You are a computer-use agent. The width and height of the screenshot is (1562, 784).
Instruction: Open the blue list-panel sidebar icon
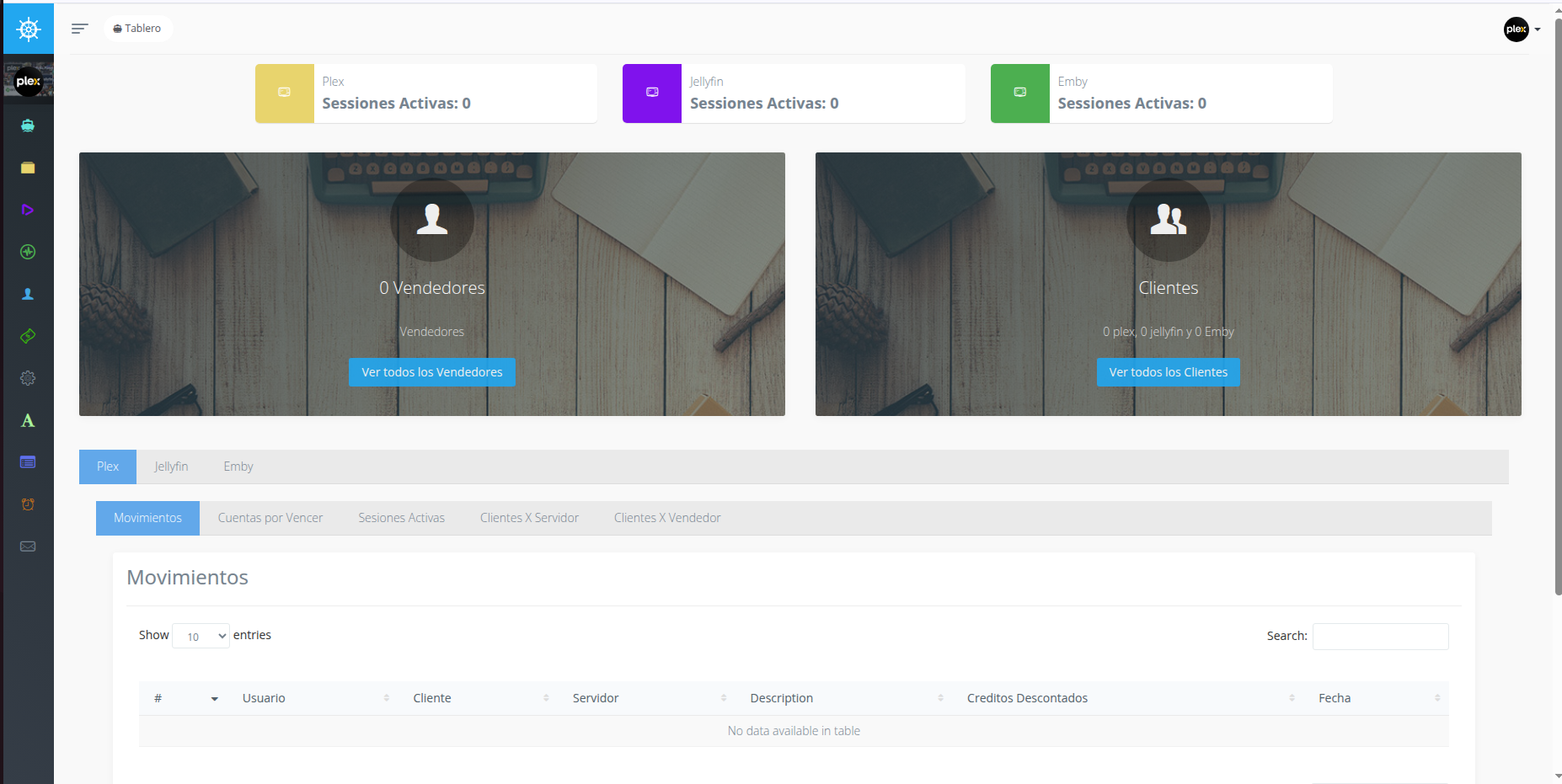click(x=28, y=462)
